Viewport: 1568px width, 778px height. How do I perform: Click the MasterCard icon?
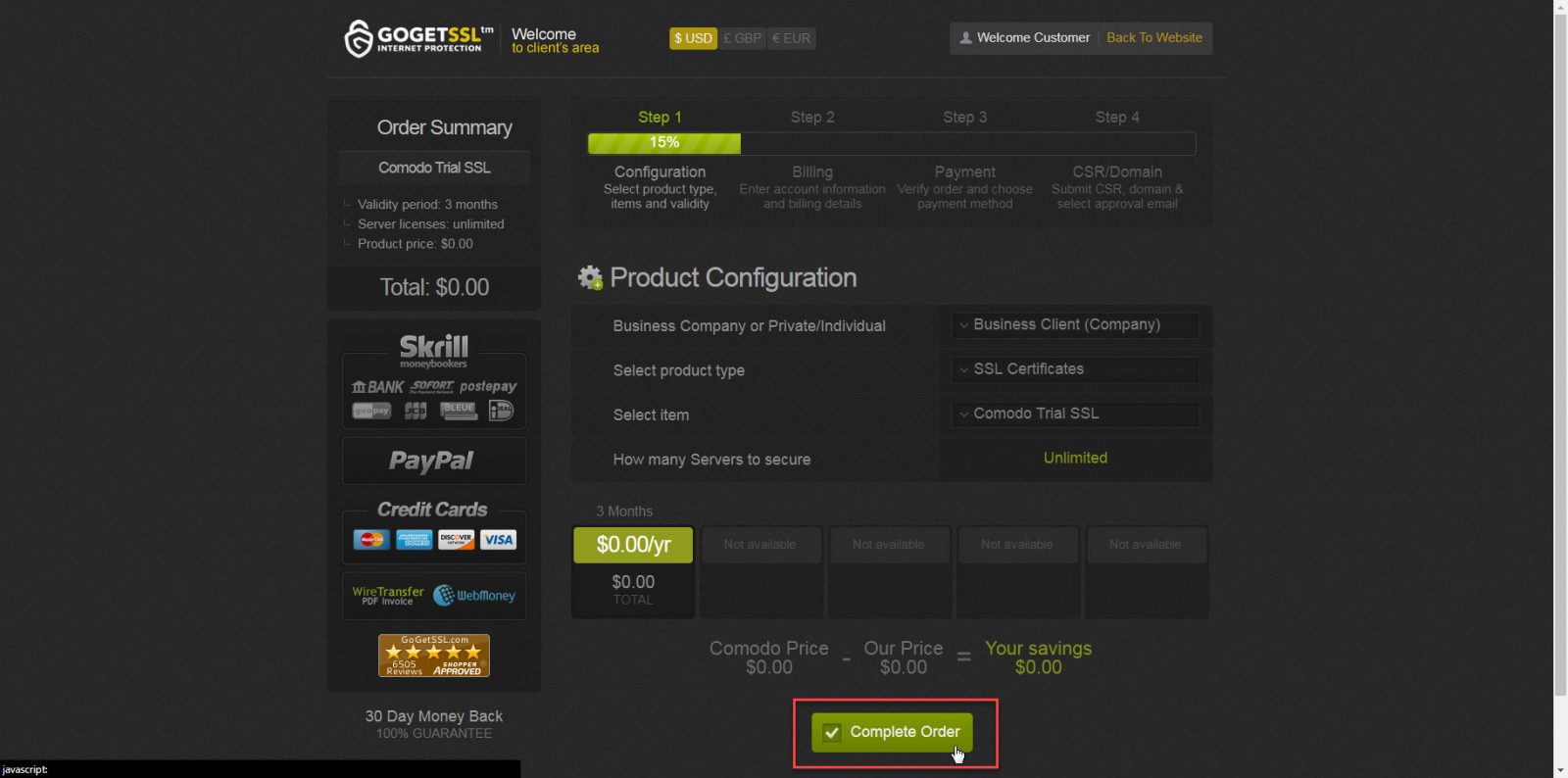click(x=371, y=540)
